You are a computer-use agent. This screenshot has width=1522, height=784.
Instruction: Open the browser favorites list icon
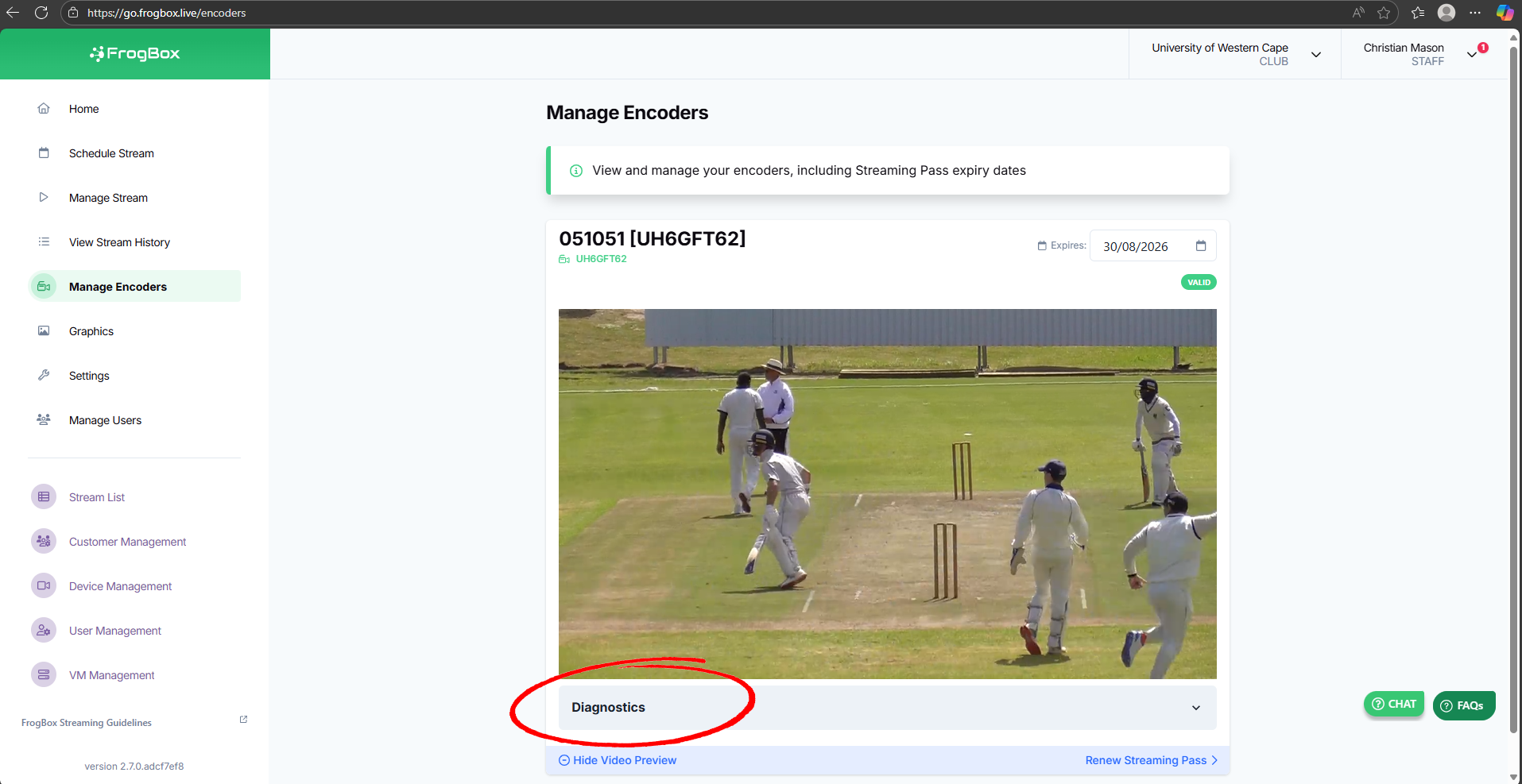[1418, 13]
